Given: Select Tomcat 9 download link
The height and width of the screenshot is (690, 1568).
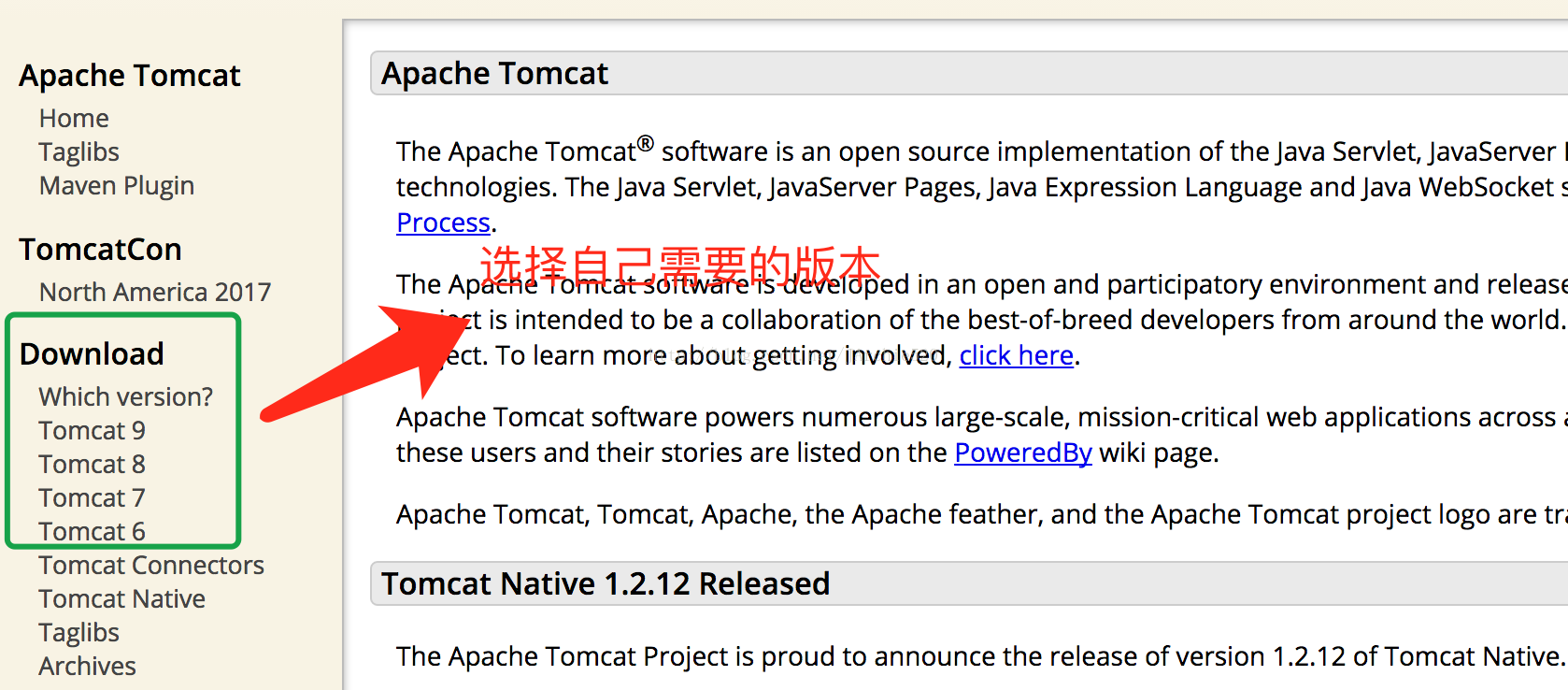Looking at the screenshot, I should point(93,431).
